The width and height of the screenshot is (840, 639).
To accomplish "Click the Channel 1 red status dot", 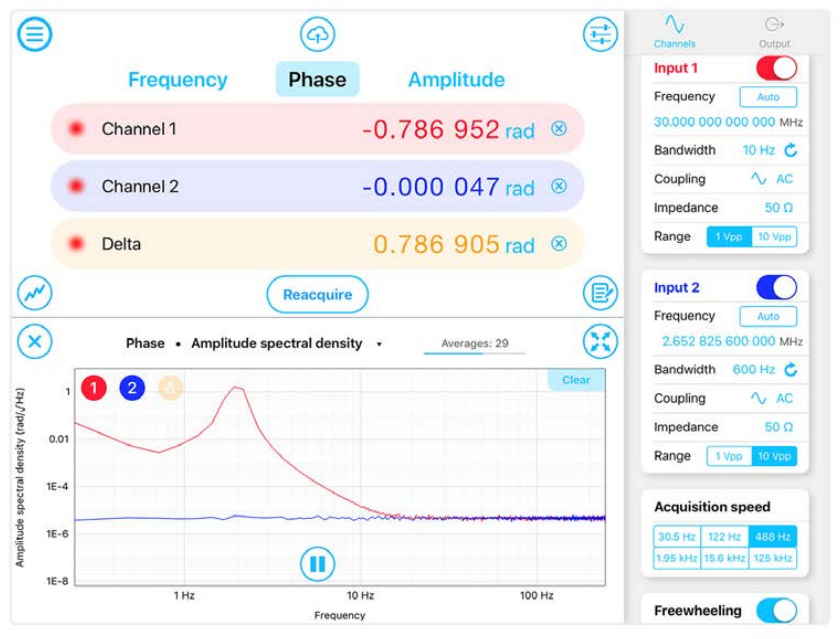I will point(76,129).
